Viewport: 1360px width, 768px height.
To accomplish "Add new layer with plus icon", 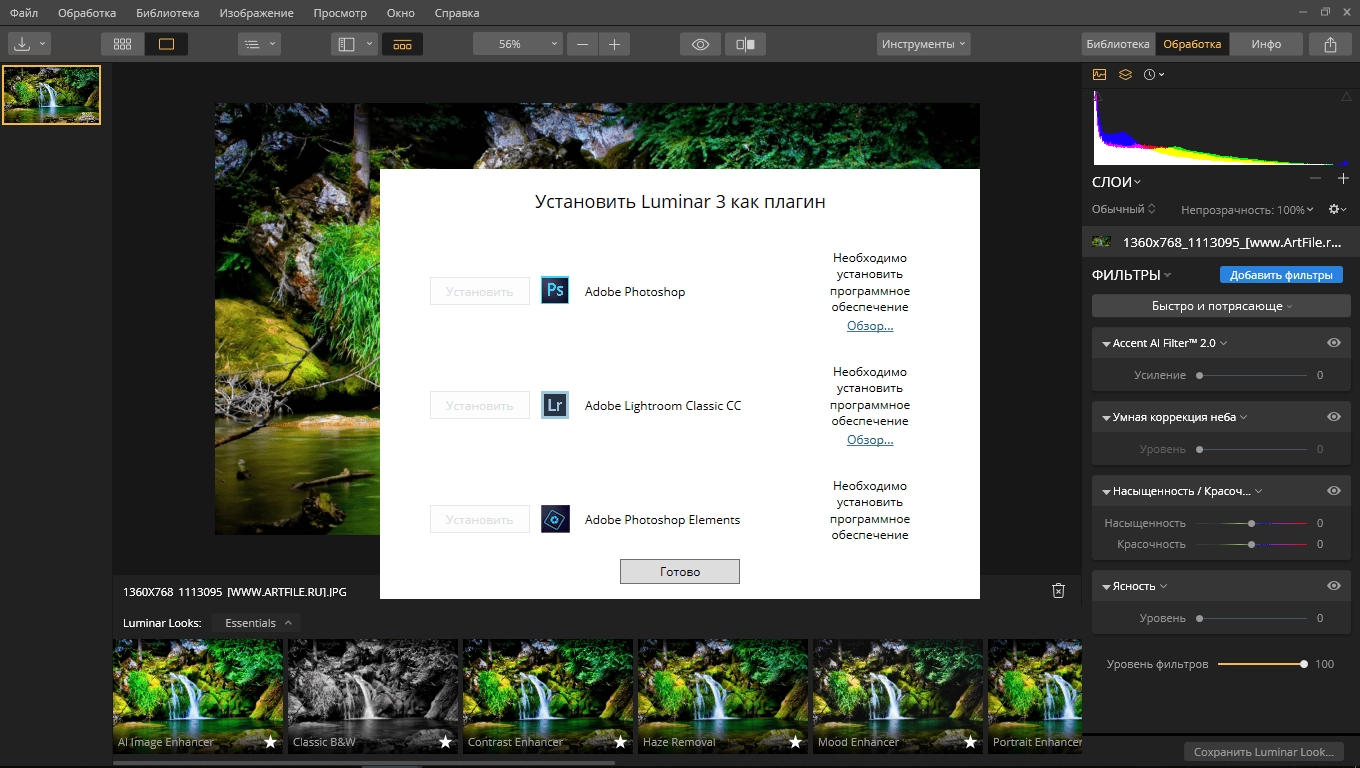I will point(1343,179).
